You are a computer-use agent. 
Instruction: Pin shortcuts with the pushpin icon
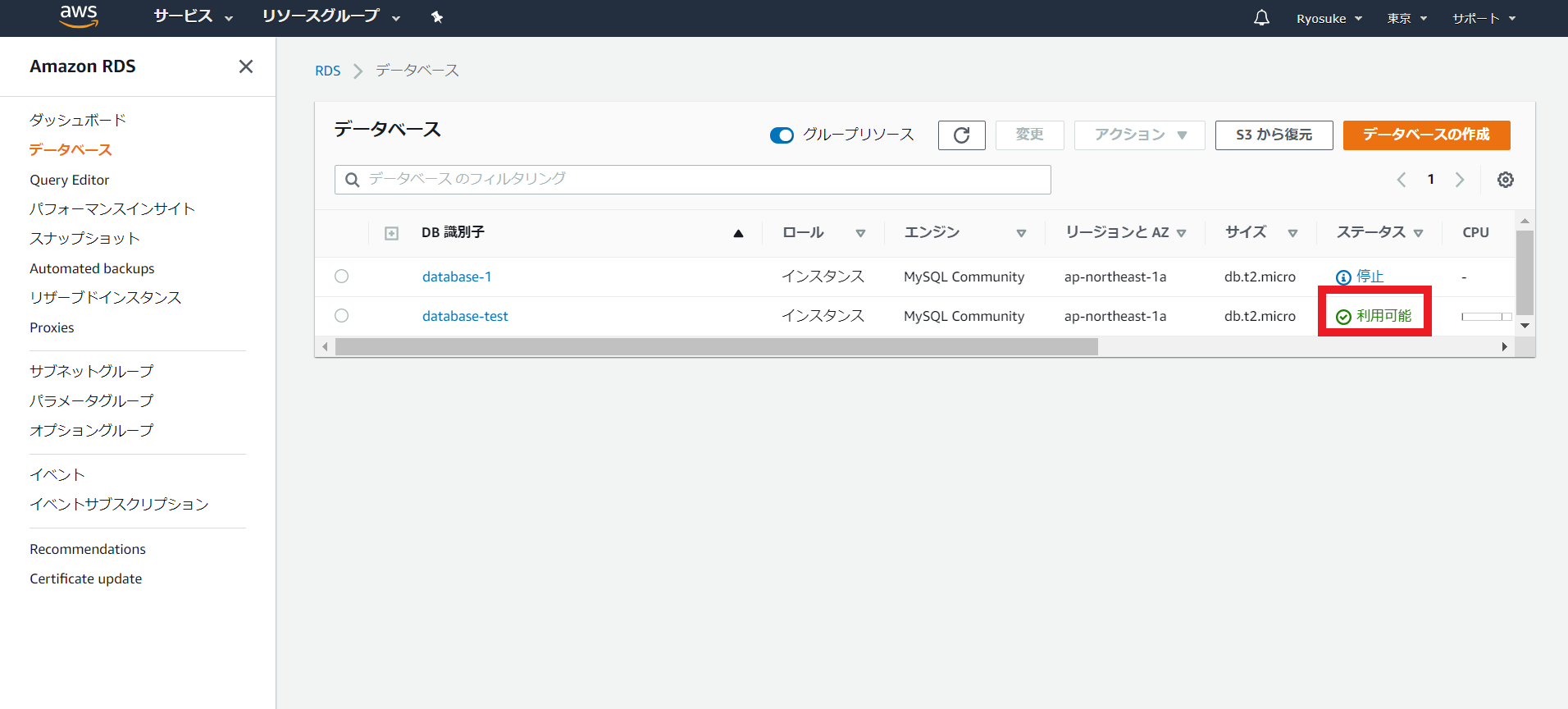coord(437,17)
